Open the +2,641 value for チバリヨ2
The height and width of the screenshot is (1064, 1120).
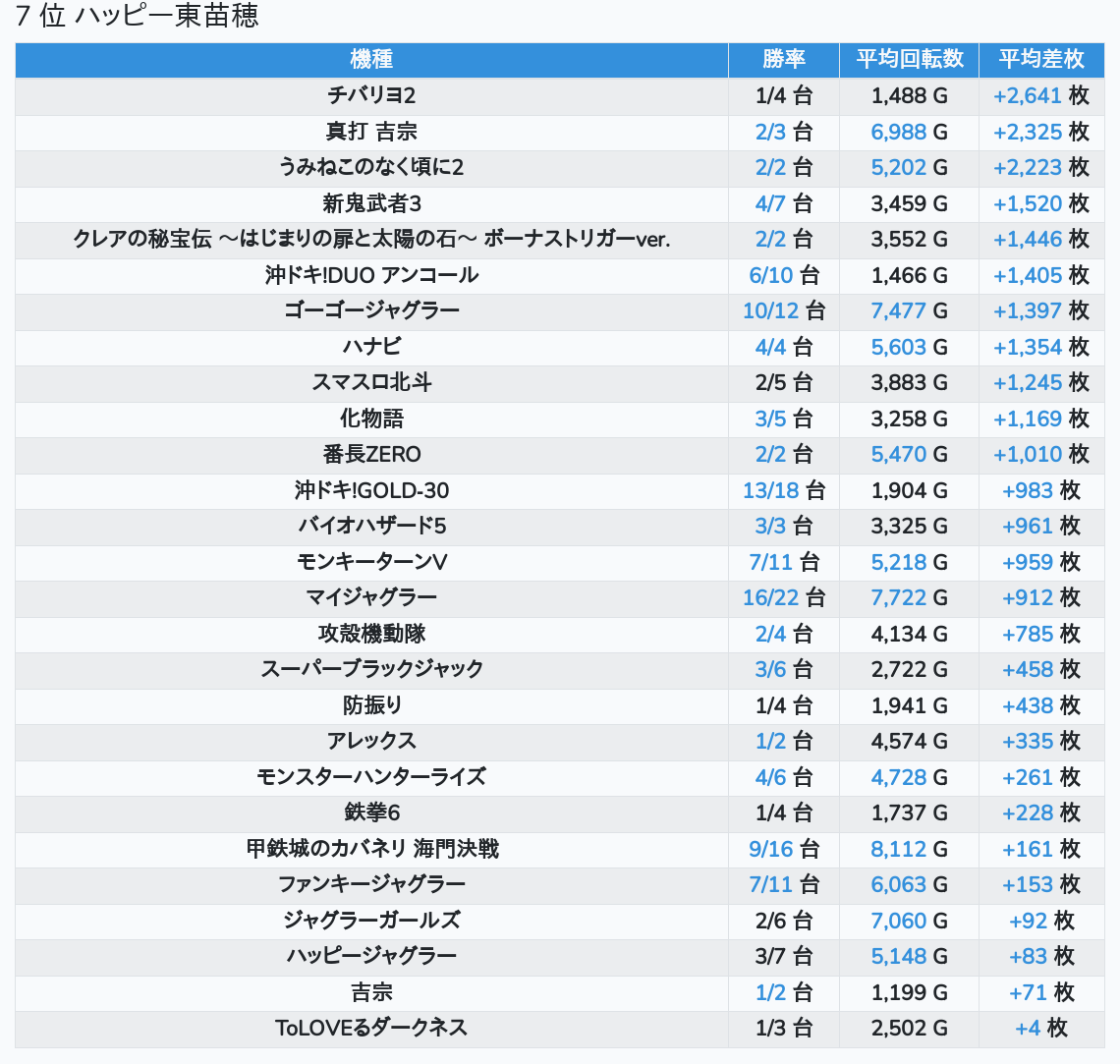[1027, 96]
